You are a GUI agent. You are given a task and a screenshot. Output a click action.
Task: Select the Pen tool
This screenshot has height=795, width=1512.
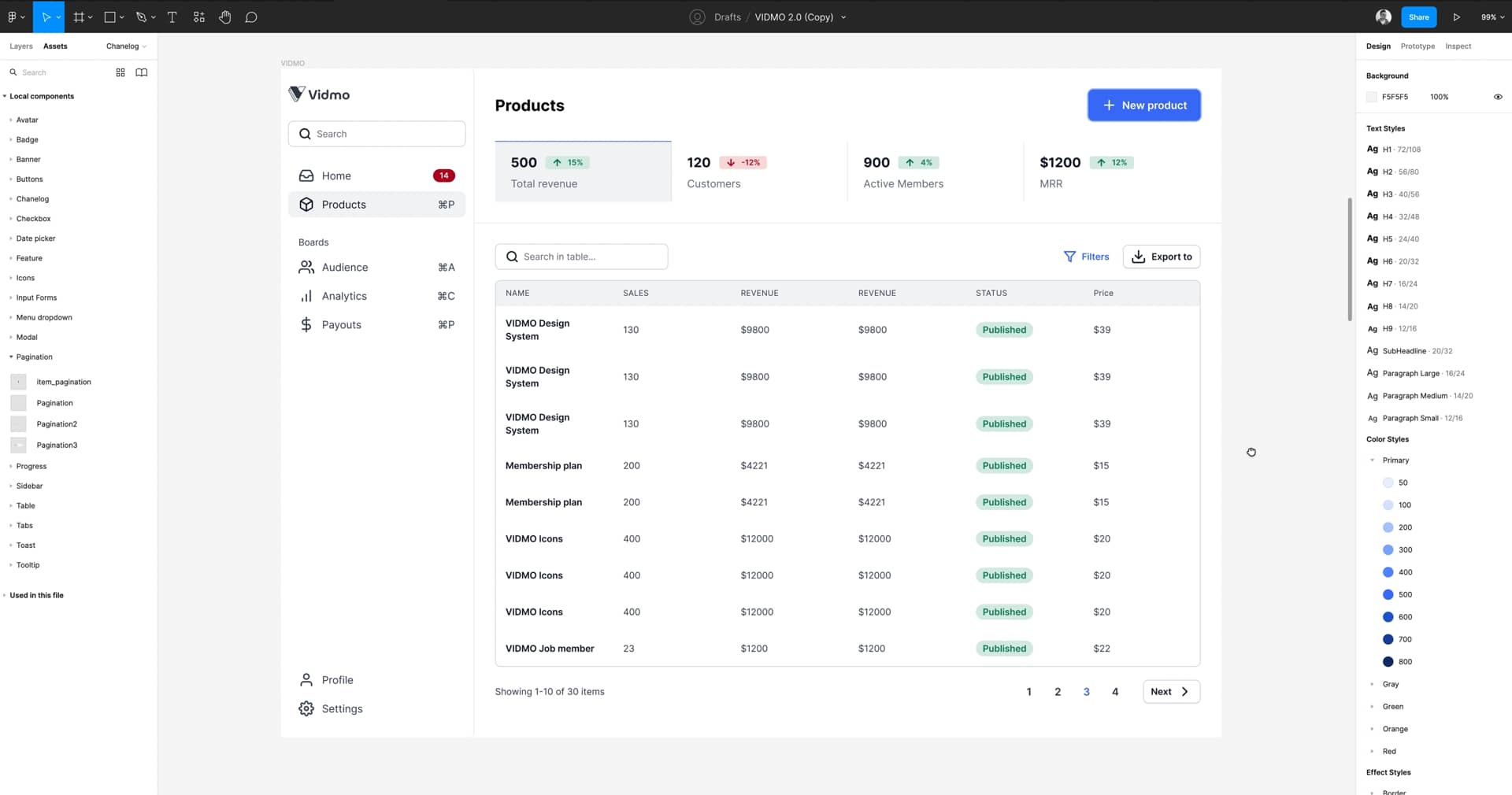(141, 17)
